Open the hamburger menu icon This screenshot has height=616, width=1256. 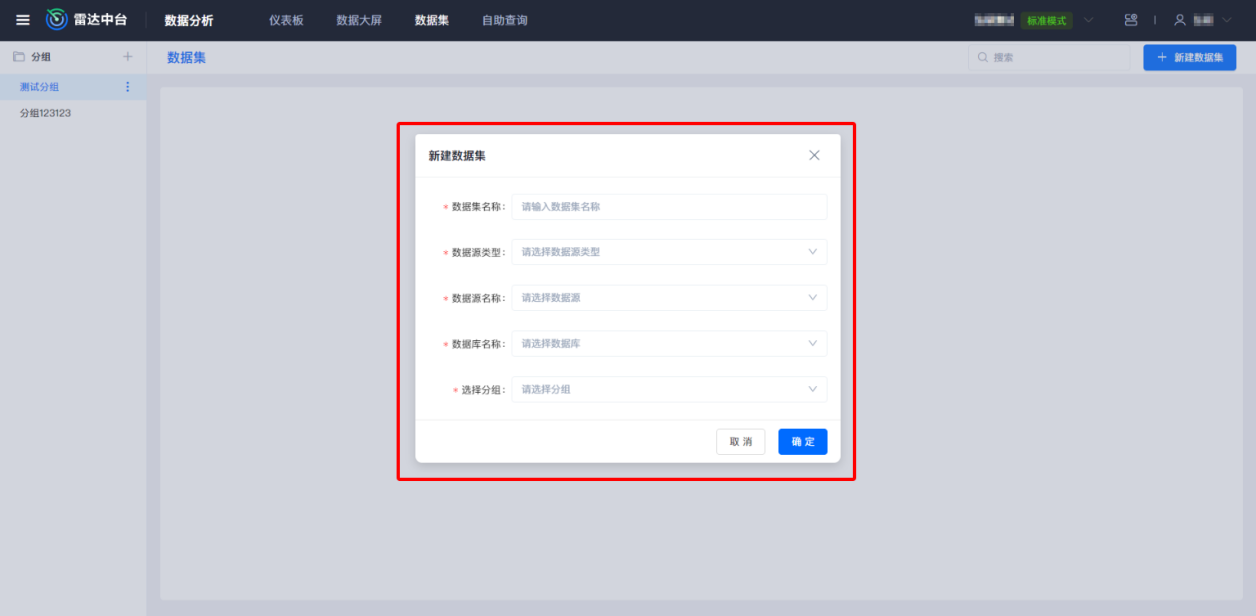[x=23, y=20]
